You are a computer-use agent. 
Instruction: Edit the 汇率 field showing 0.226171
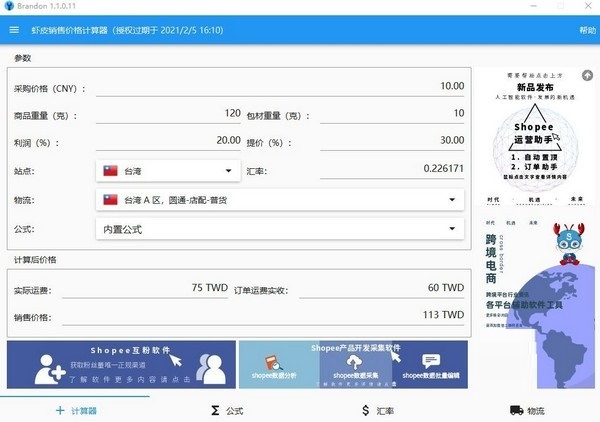pos(392,169)
